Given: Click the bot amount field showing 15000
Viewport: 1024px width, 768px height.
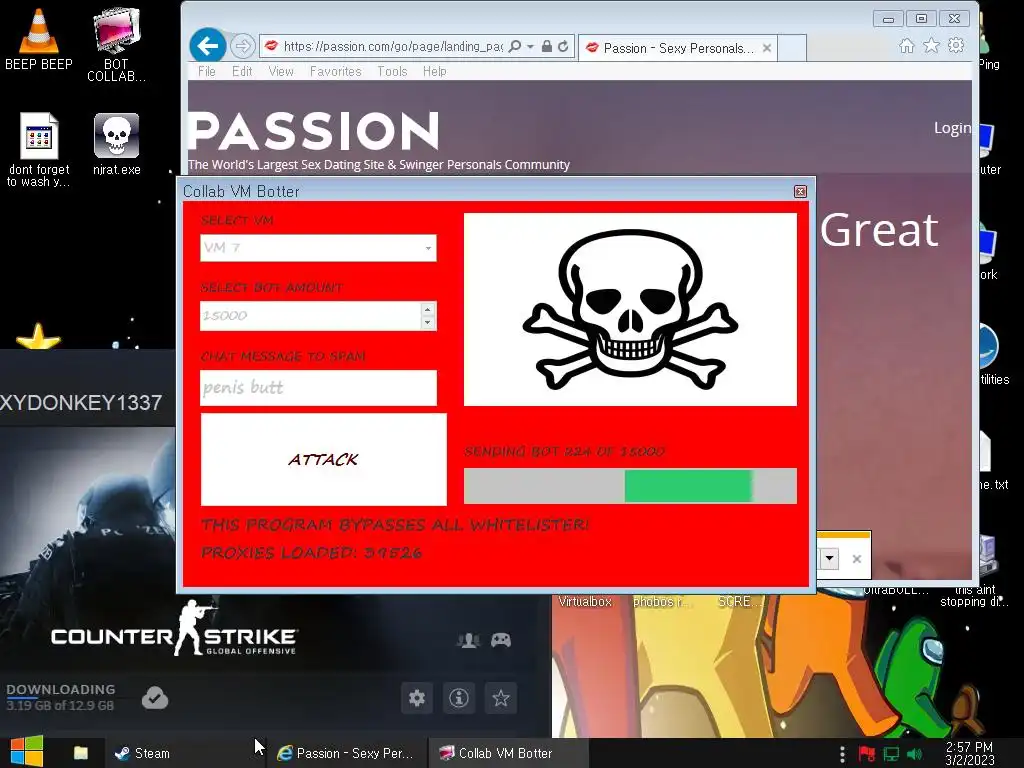Looking at the screenshot, I should [311, 316].
